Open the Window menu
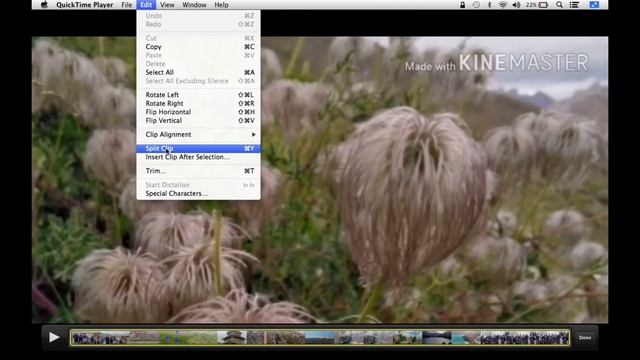The height and width of the screenshot is (360, 640). [x=194, y=5]
